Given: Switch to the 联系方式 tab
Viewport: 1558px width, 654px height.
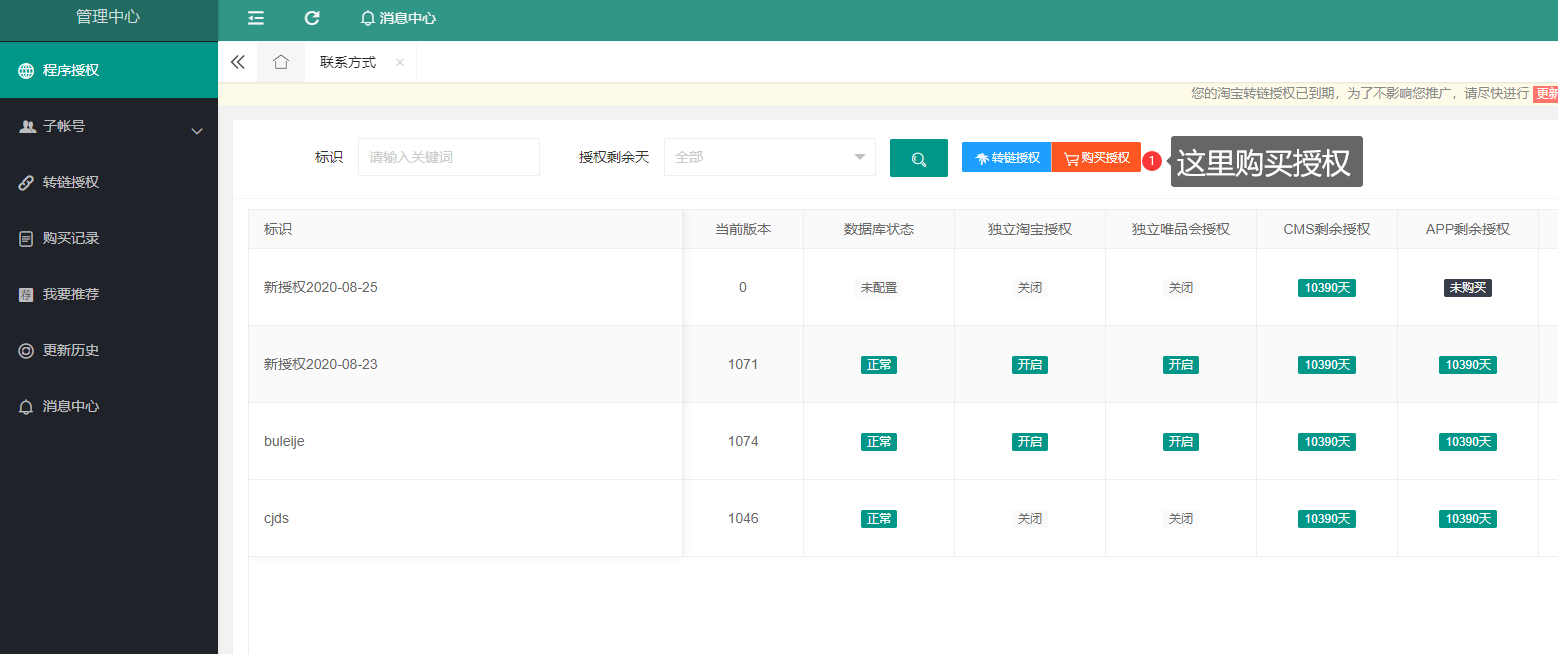Looking at the screenshot, I should click(x=348, y=62).
